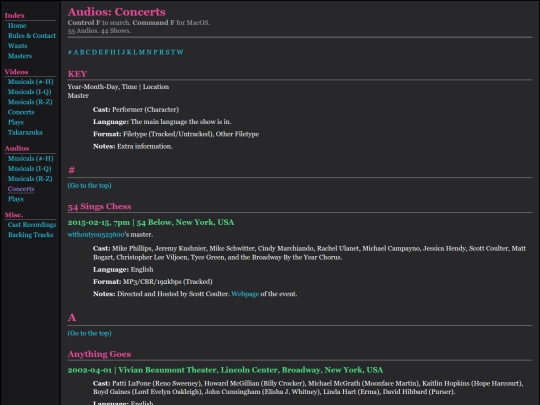
Task: Jump to the # section anchor
Action: pyautogui.click(x=70, y=52)
